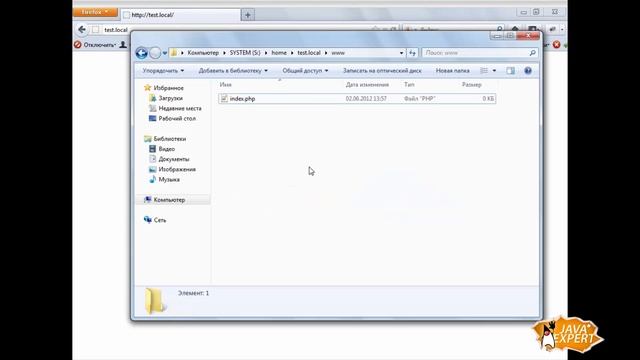This screenshot has width=640, height=360.
Task: Open the Упорядочить menu
Action: pos(163,71)
